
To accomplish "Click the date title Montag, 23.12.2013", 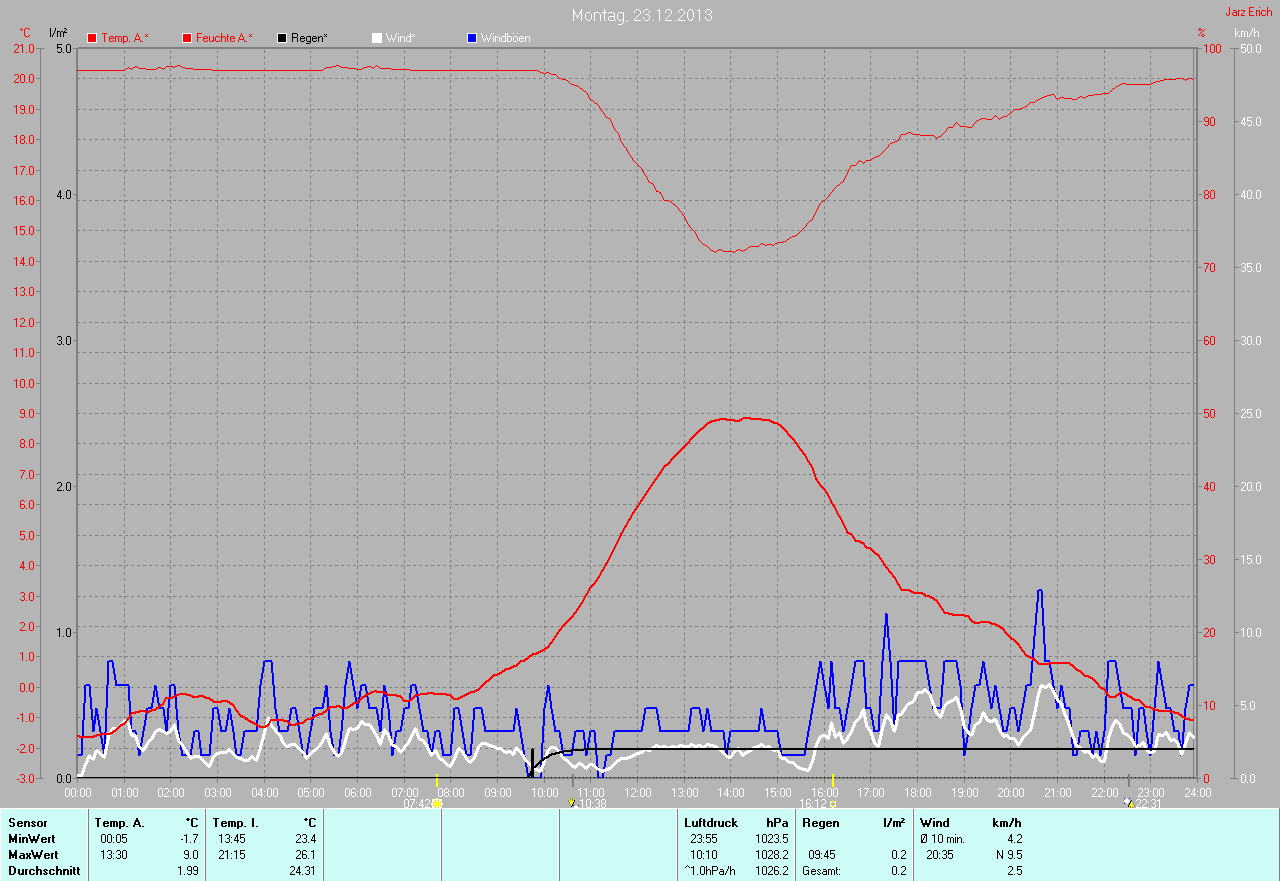I will (x=642, y=15).
